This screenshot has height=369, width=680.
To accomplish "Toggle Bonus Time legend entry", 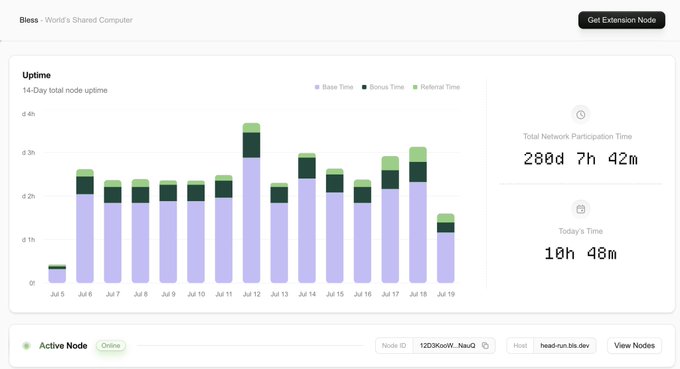I will click(x=383, y=87).
